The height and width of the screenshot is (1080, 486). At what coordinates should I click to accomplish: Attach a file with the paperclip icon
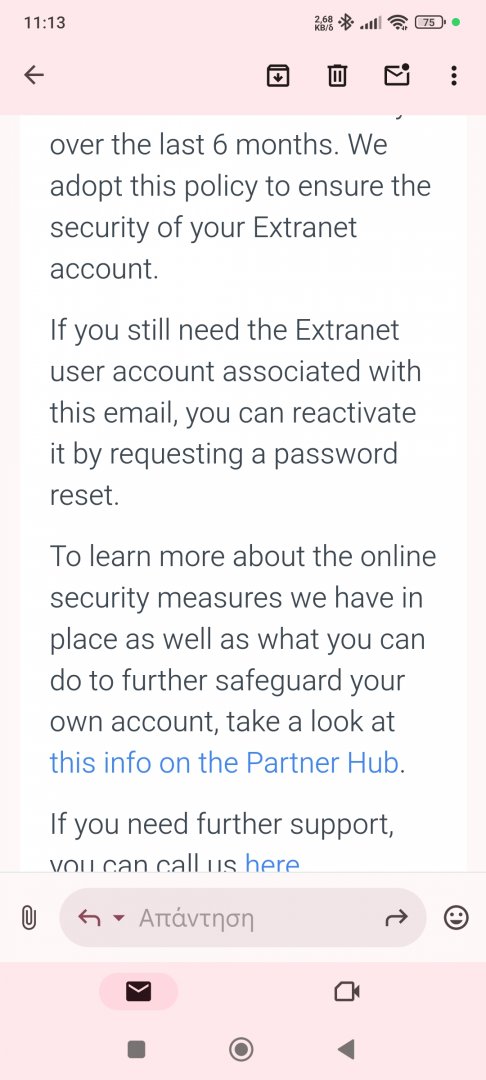[x=28, y=917]
